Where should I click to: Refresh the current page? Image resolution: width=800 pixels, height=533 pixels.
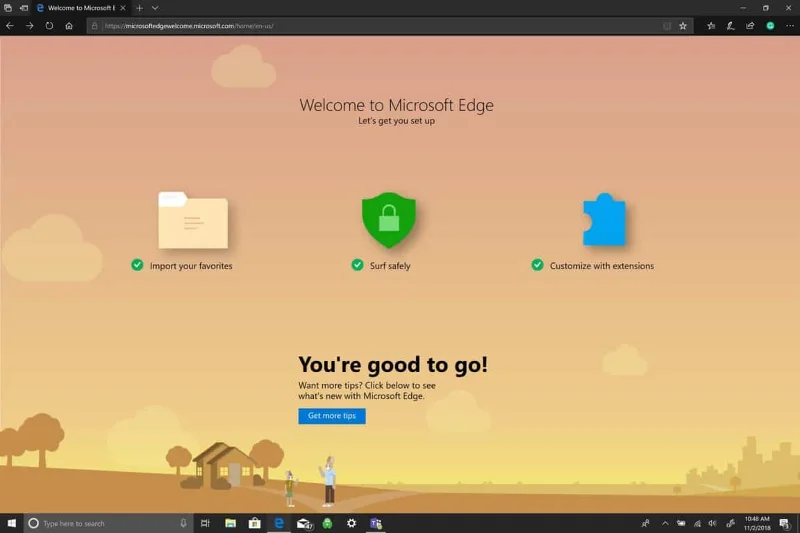tap(49, 26)
